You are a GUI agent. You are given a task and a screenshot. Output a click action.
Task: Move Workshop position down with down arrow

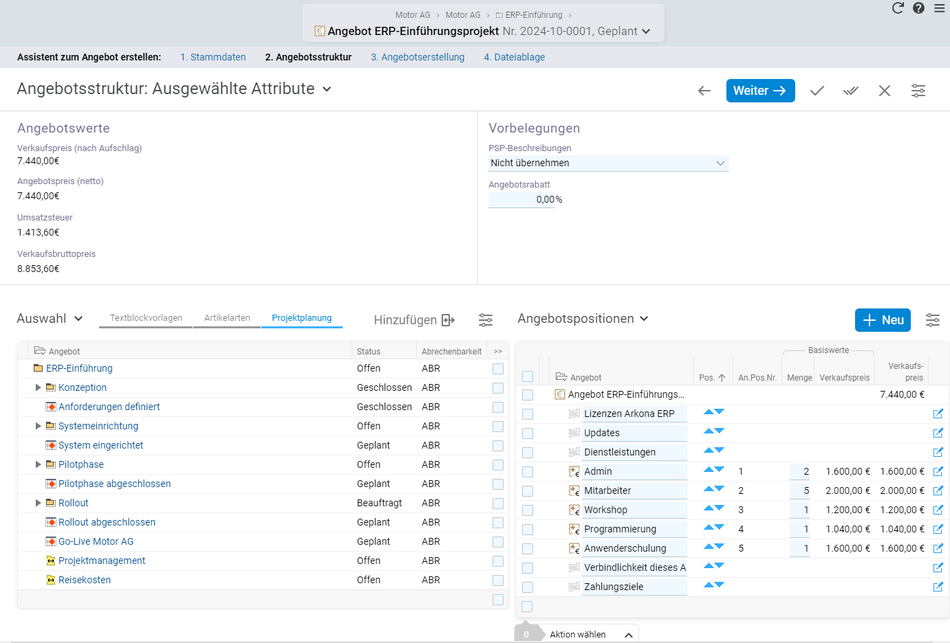(x=719, y=508)
